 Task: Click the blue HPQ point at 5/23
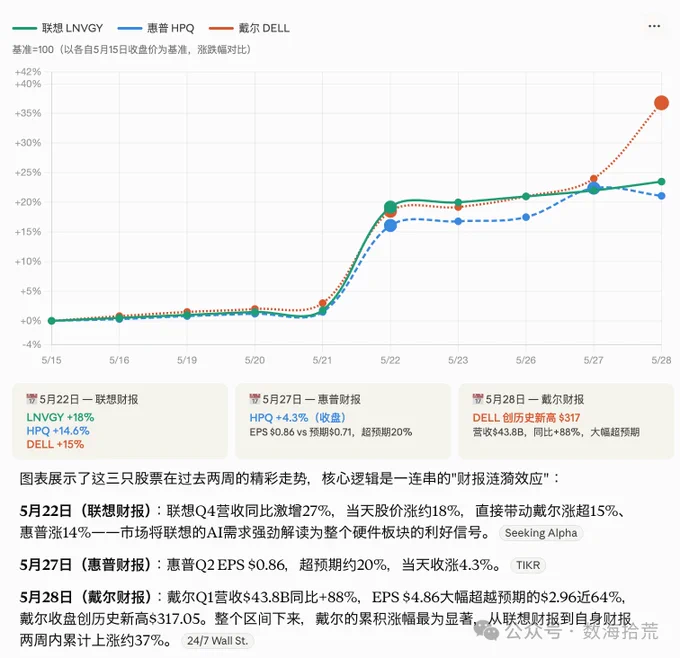pos(458,221)
